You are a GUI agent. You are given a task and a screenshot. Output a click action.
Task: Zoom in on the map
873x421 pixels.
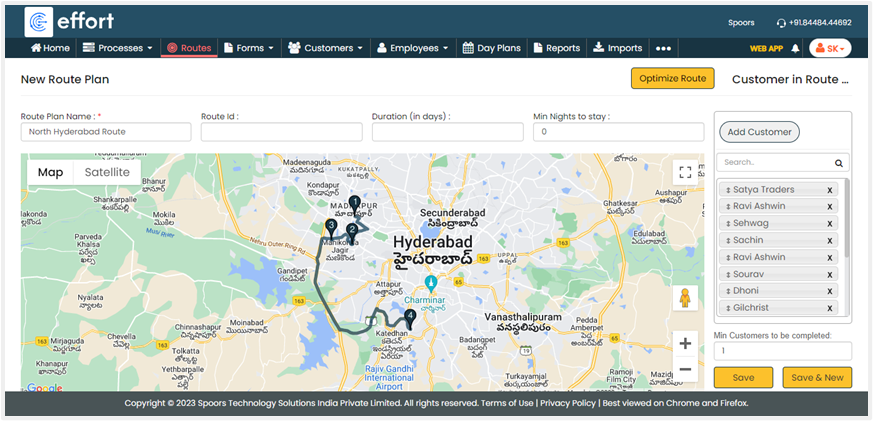pyautogui.click(x=685, y=343)
